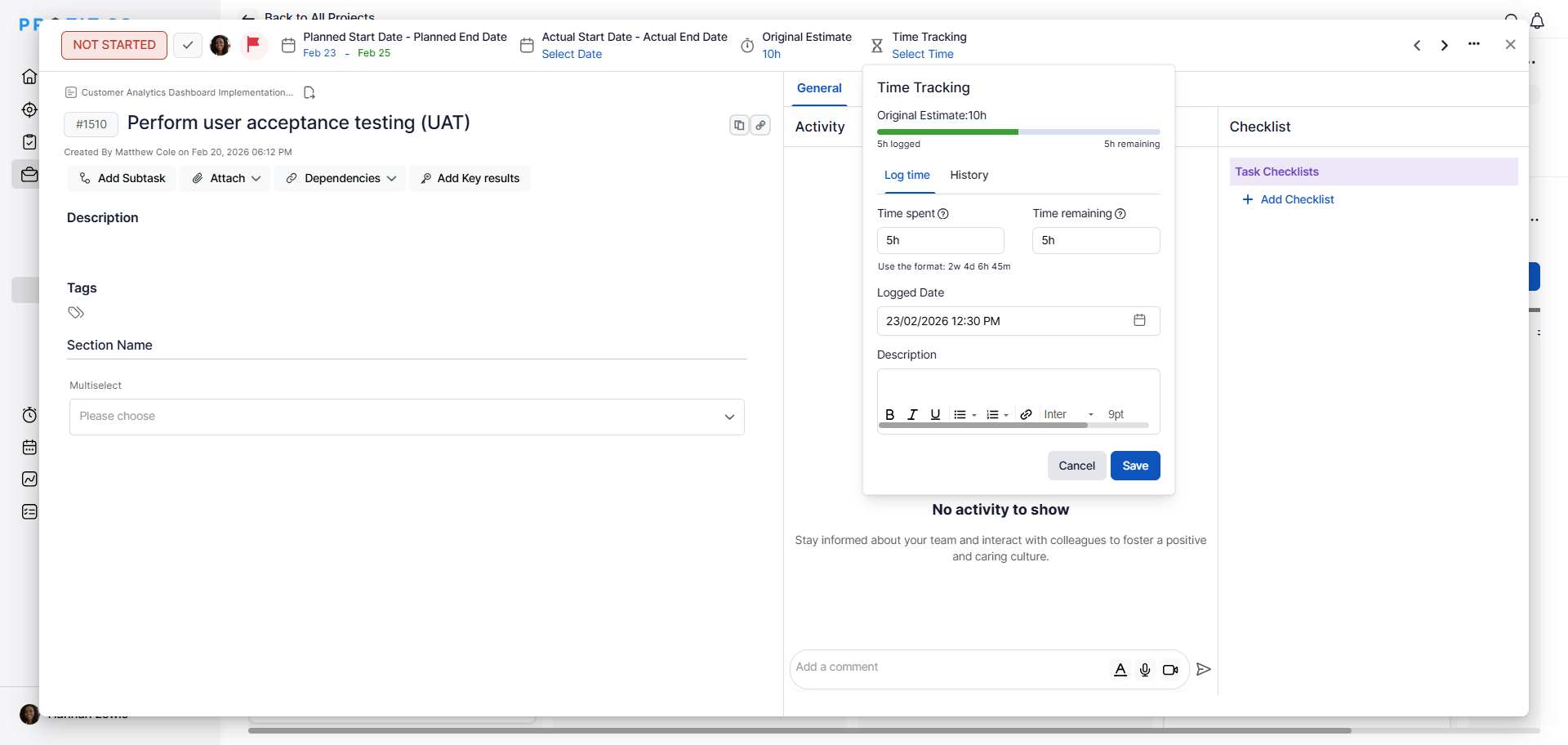Send the comment with the arrow icon
The width and height of the screenshot is (1568, 745).
pos(1203,669)
